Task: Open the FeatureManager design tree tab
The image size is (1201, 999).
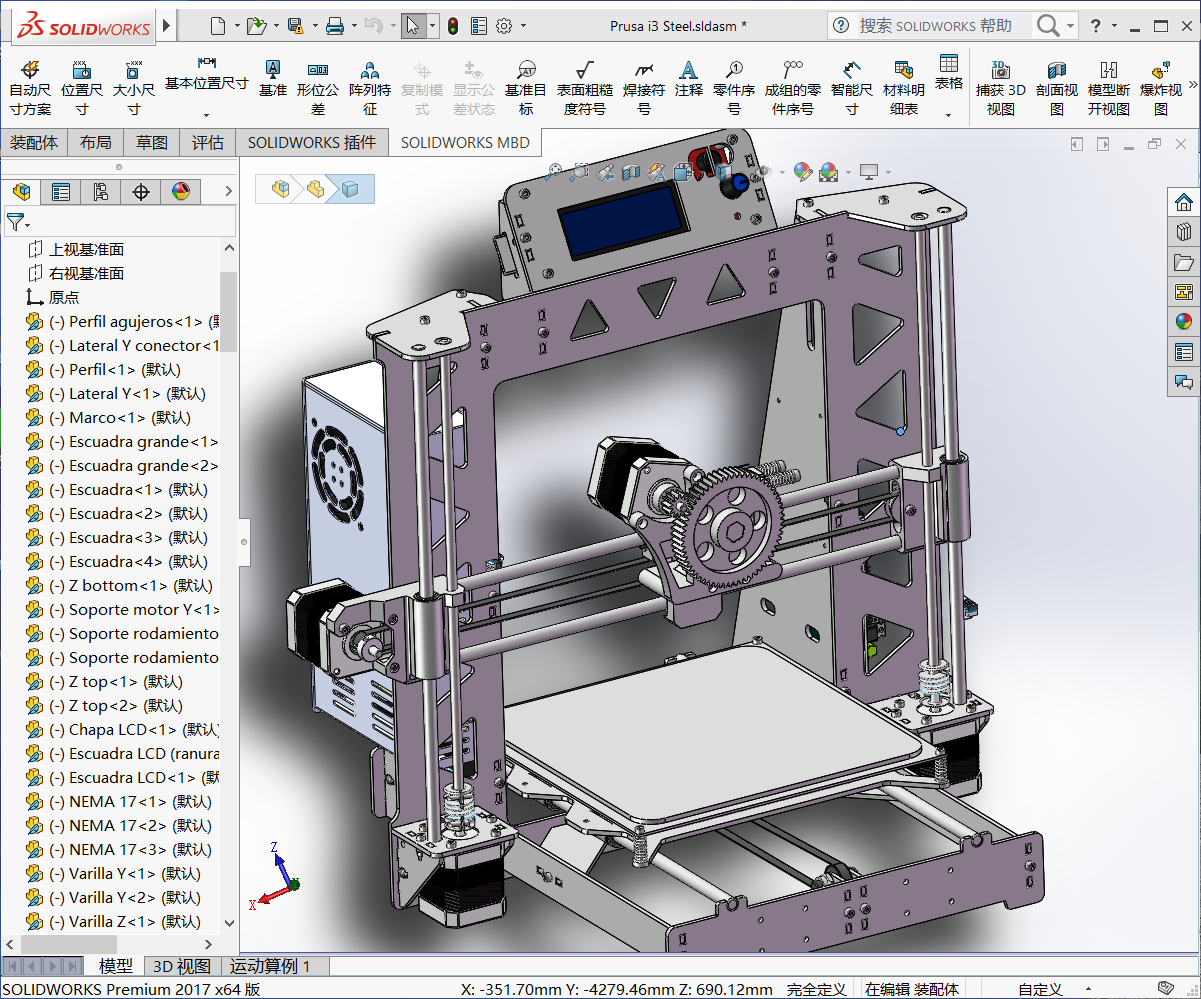Action: click(21, 191)
